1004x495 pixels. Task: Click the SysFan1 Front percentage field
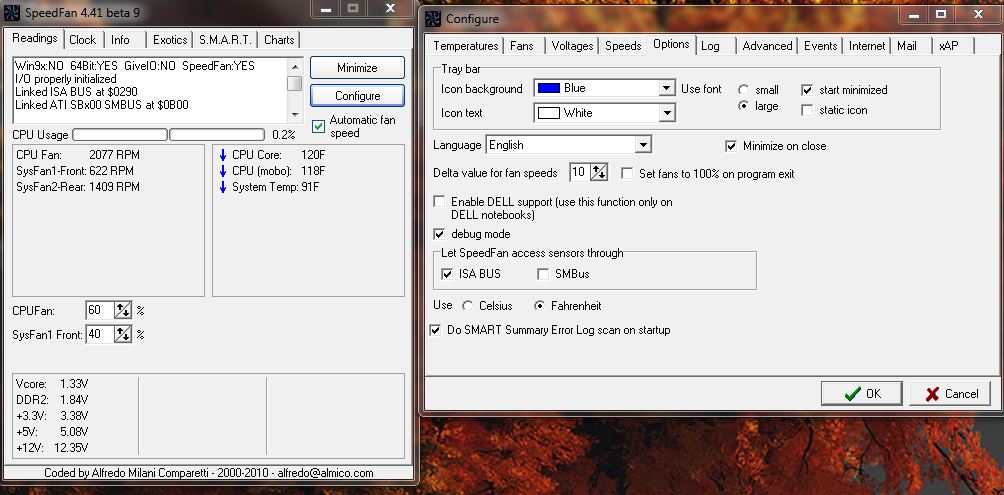tap(100, 334)
